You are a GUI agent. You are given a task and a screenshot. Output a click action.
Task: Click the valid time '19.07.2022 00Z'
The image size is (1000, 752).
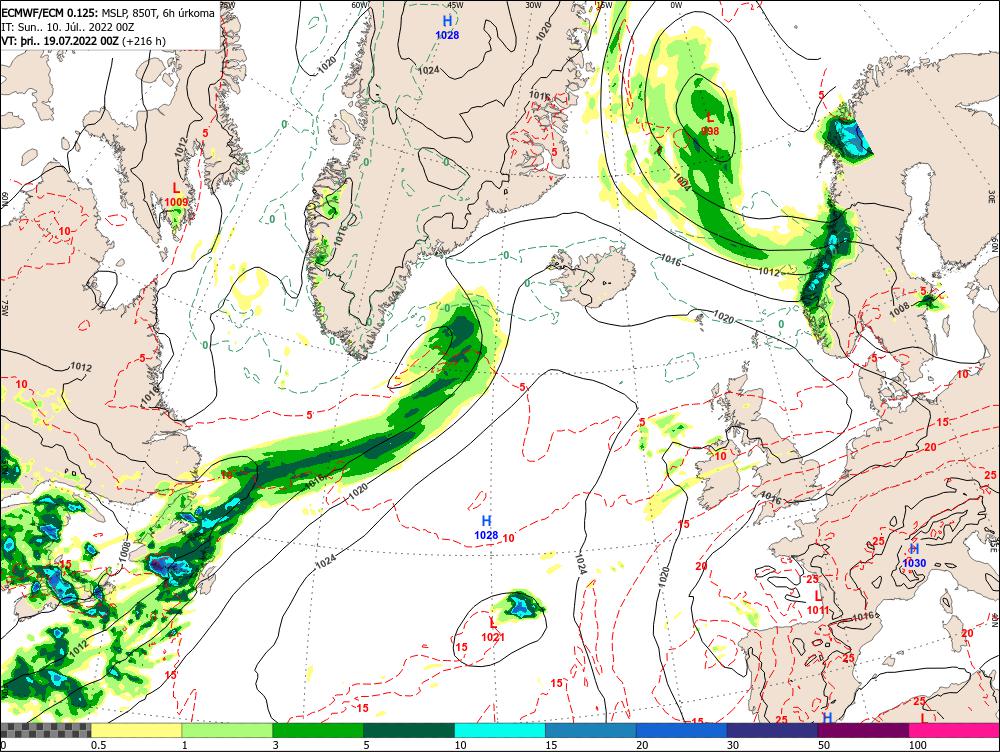[x=80, y=41]
